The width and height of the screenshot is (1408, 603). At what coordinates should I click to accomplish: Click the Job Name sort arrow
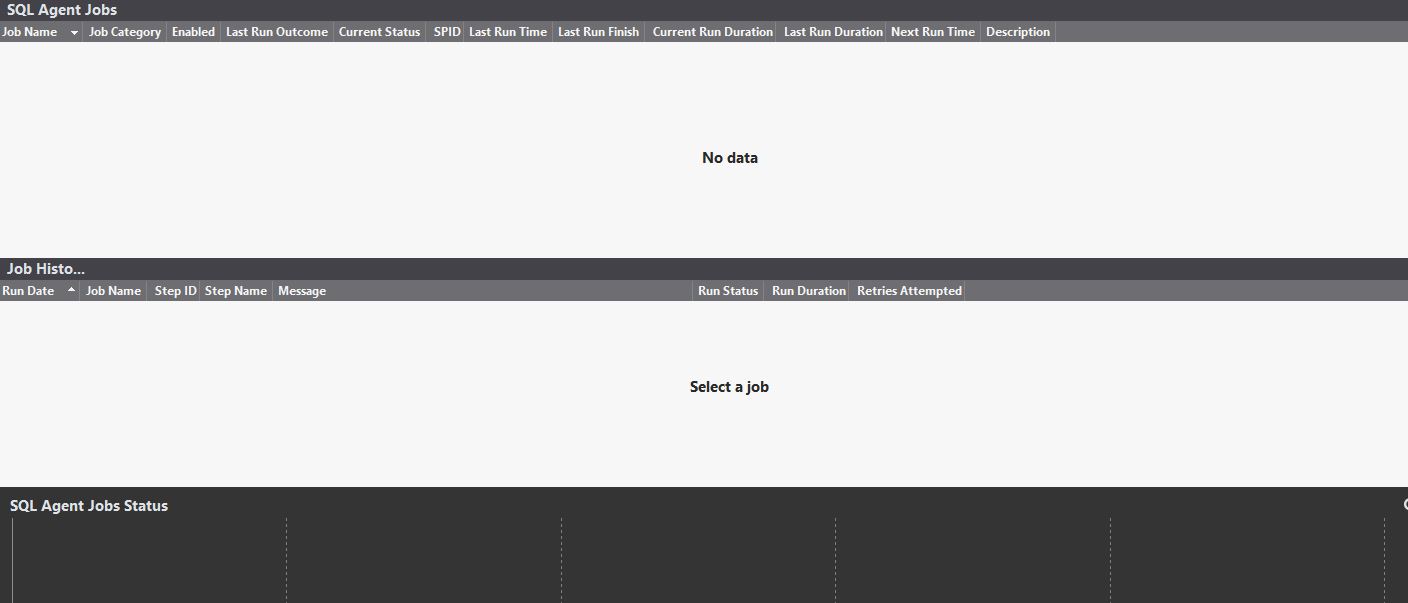(x=74, y=33)
